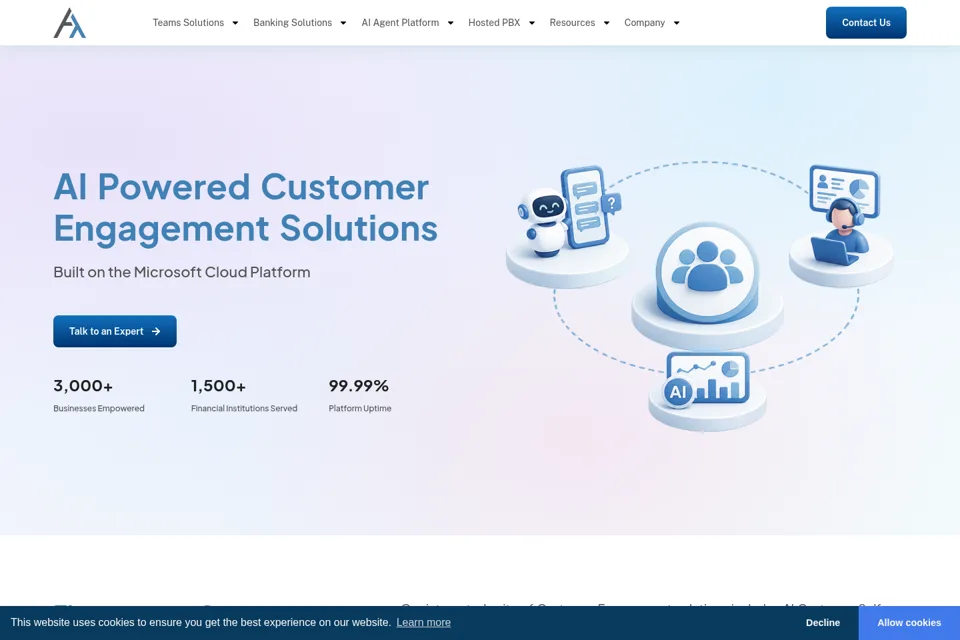This screenshot has width=960, height=640.
Task: Click the chatbot robot illustration
Action: pos(545,222)
